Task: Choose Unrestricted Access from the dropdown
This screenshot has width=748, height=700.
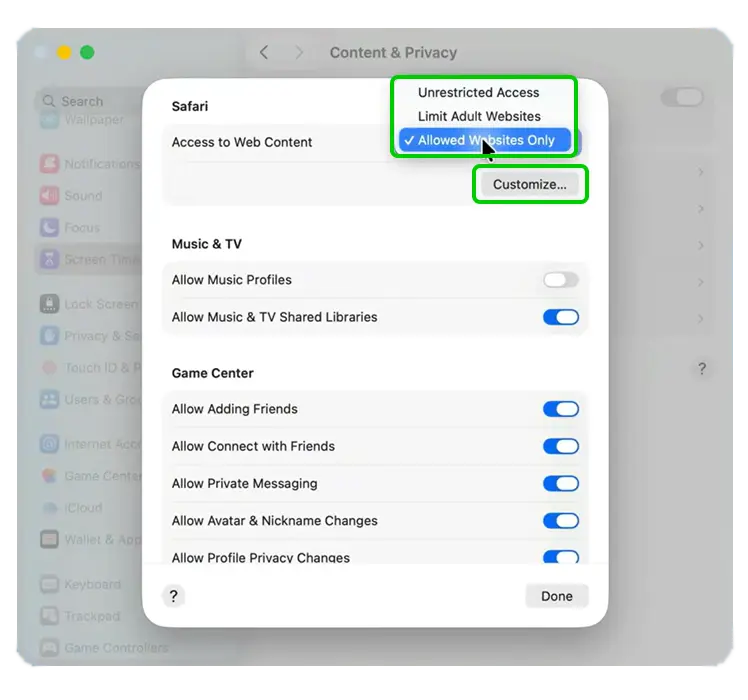Action: pos(478,93)
